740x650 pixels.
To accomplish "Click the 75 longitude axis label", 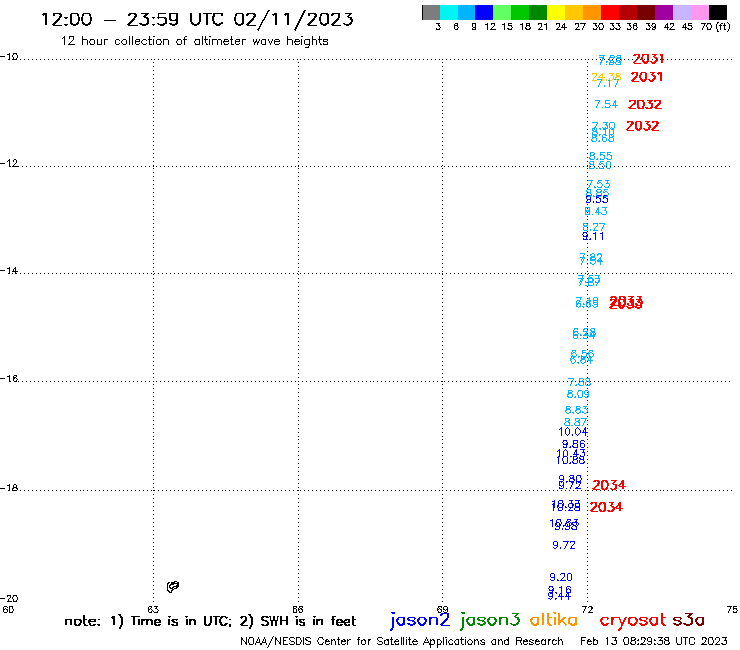I will tap(732, 609).
